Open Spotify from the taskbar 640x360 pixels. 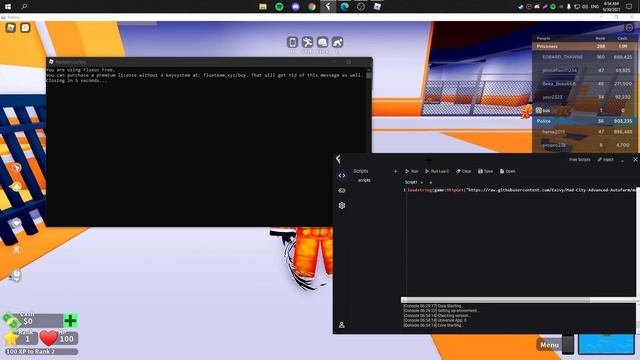click(x=279, y=7)
